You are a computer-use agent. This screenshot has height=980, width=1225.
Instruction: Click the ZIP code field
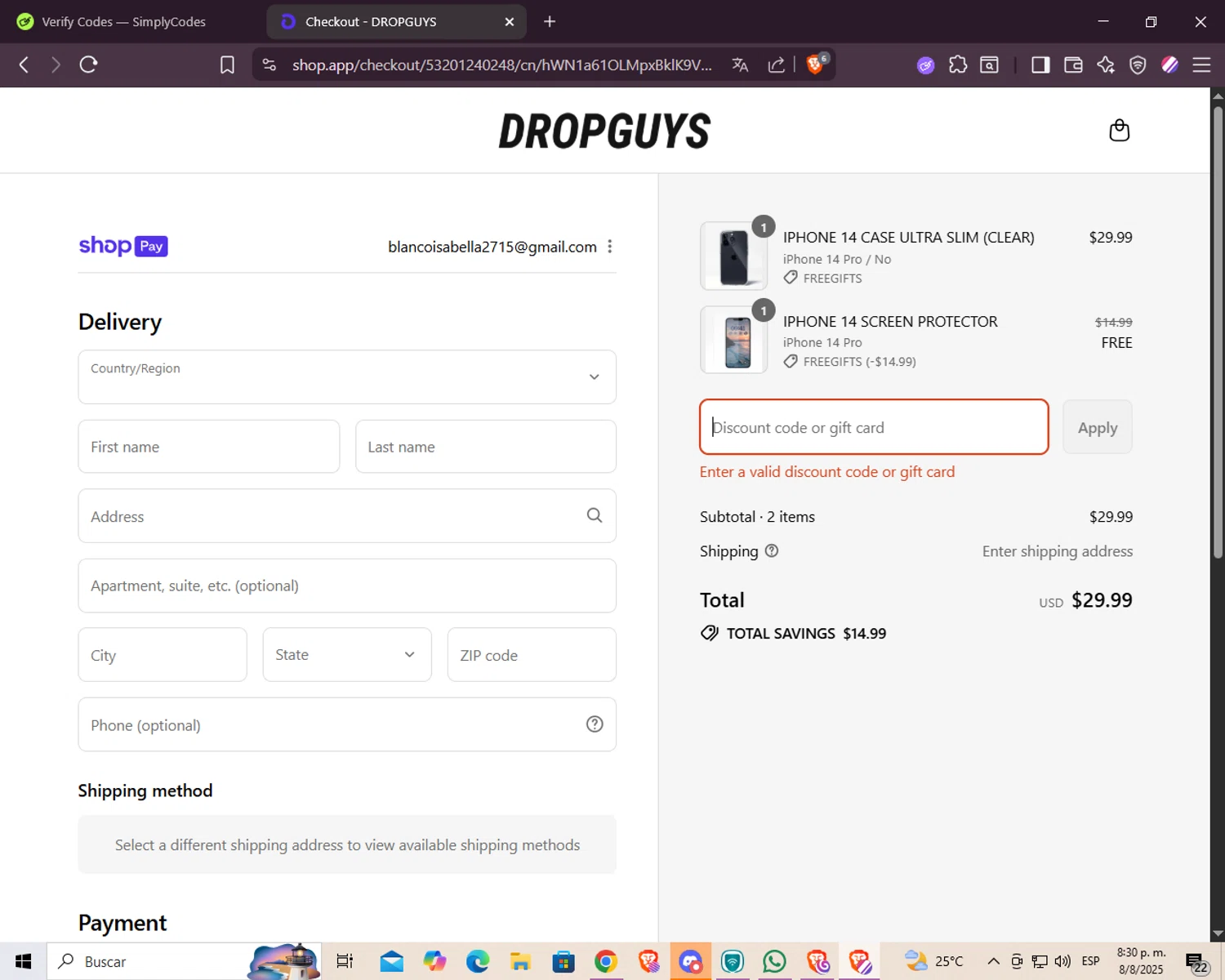pyautogui.click(x=532, y=654)
